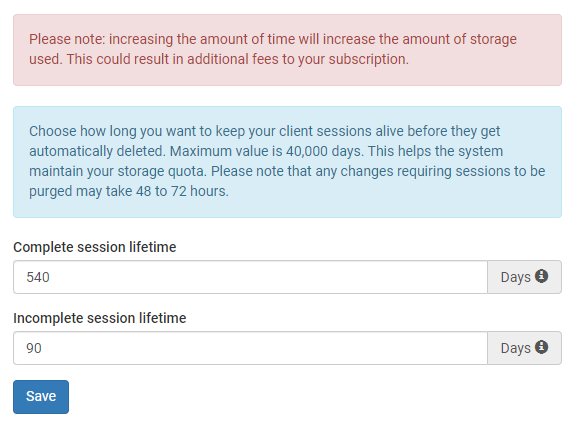Click the blue session retention info box
This screenshot has width=572, height=444.
point(287,162)
